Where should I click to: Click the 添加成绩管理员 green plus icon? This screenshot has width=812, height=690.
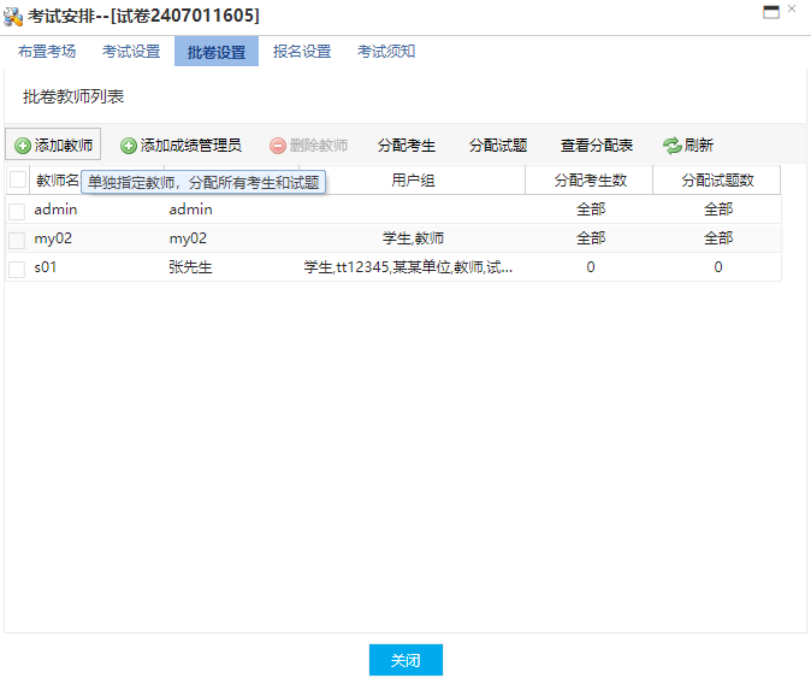[129, 146]
